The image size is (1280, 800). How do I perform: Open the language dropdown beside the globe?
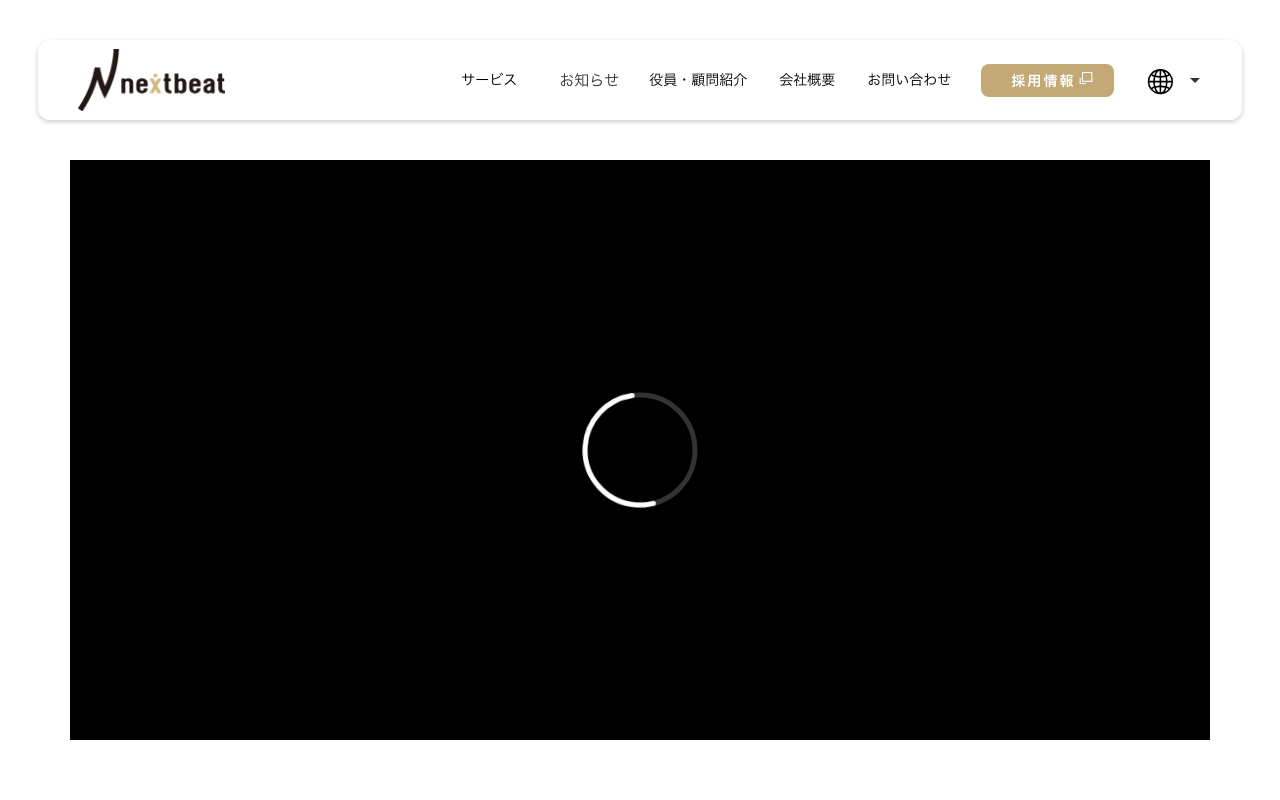(x=1194, y=80)
